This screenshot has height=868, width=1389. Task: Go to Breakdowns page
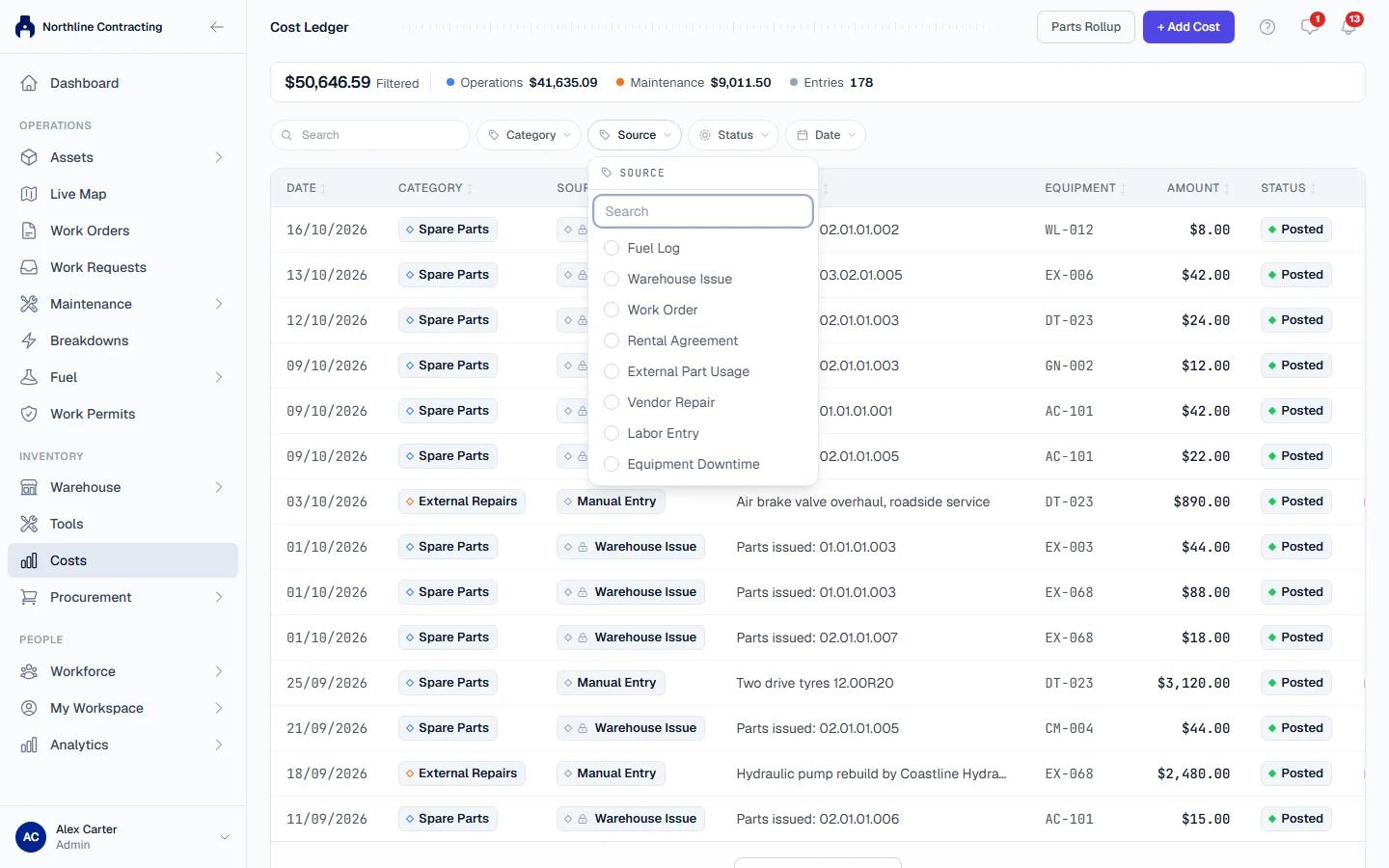[123, 340]
